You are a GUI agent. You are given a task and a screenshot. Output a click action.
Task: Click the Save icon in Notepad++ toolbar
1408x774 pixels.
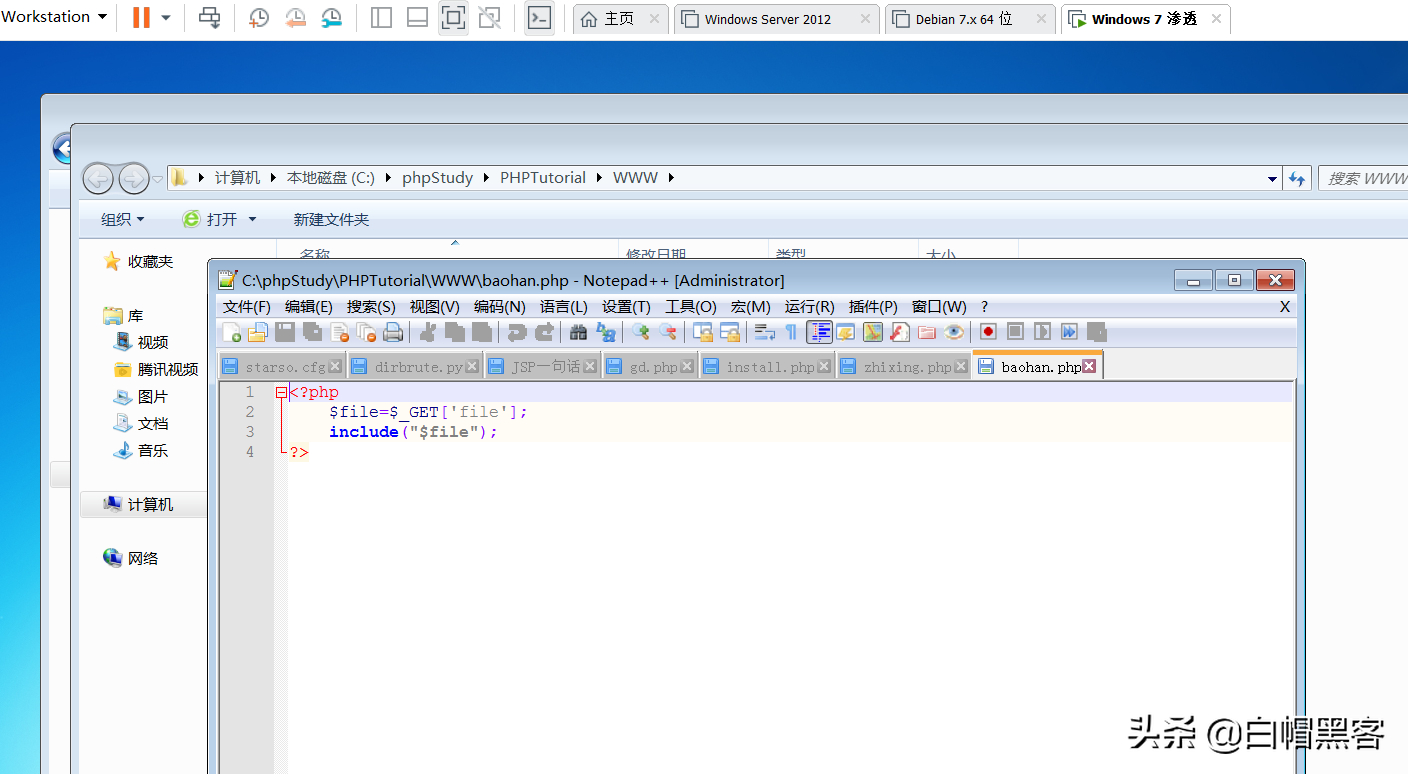click(x=285, y=332)
